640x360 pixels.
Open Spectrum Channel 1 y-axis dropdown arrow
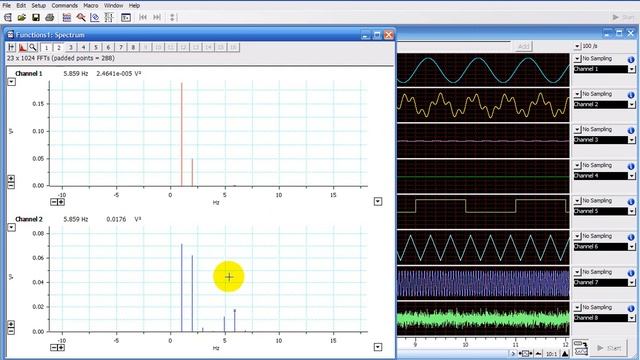coord(11,82)
